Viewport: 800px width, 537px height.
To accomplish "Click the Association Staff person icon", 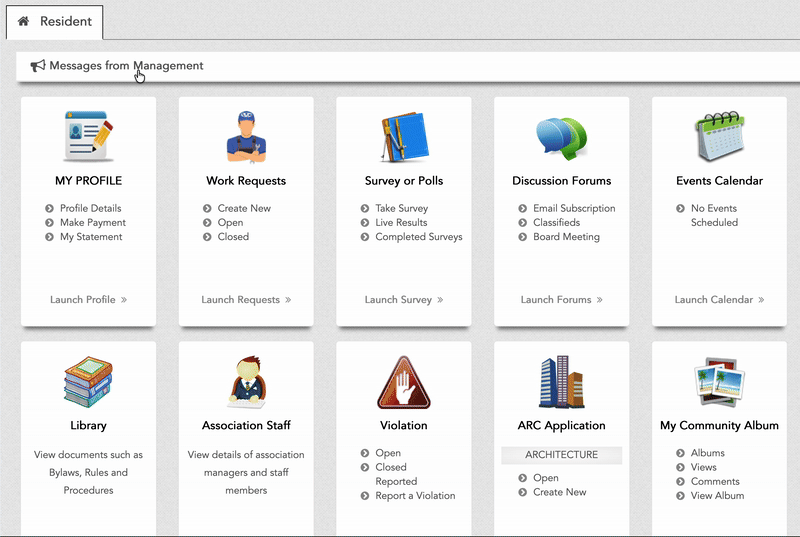I will (x=246, y=383).
